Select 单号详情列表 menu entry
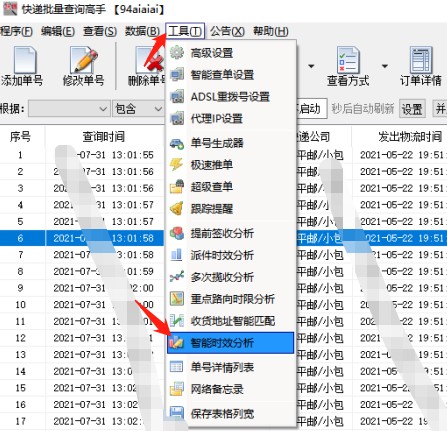 coord(230,367)
